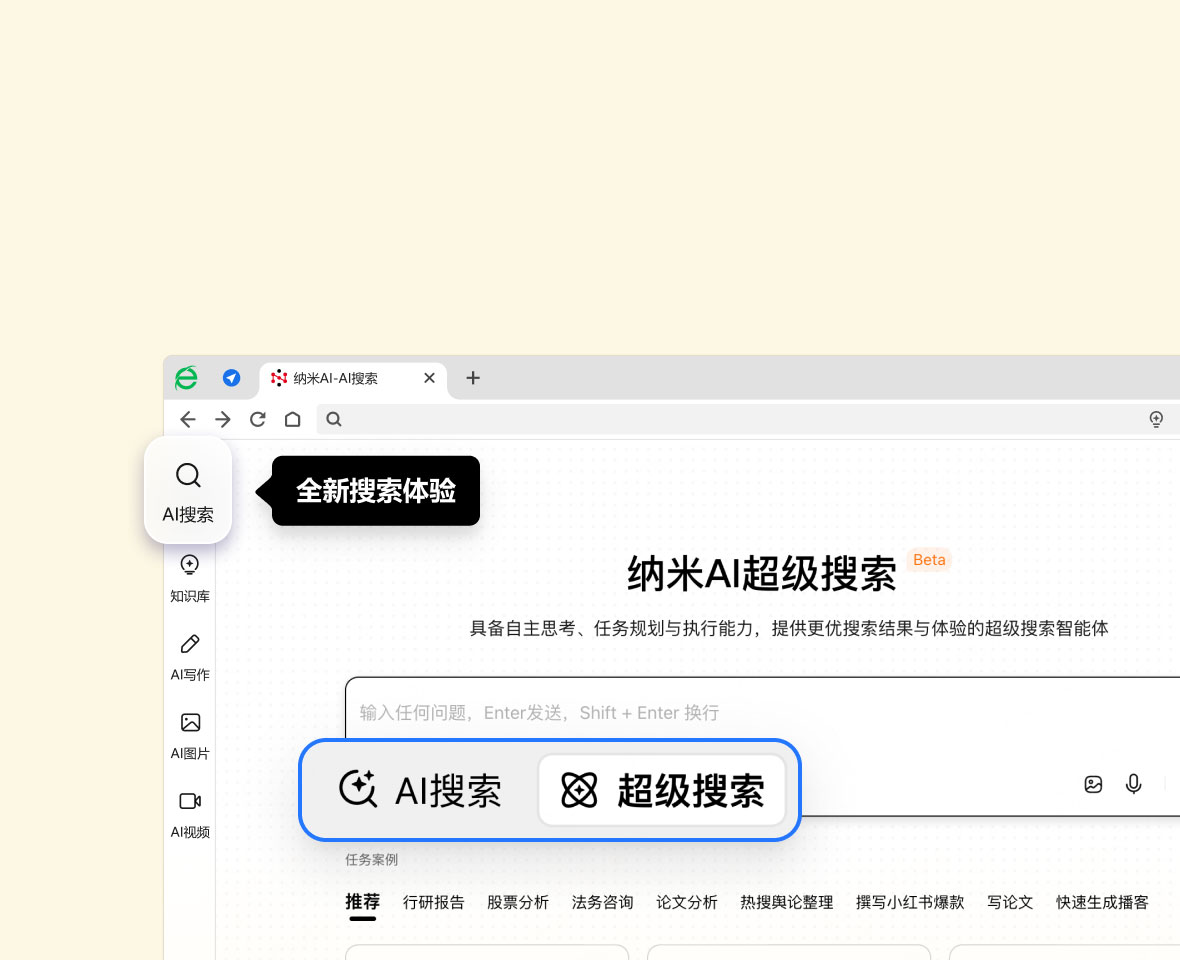Image resolution: width=1180 pixels, height=960 pixels.
Task: Open the 法务咨询 task examples
Action: pos(602,902)
